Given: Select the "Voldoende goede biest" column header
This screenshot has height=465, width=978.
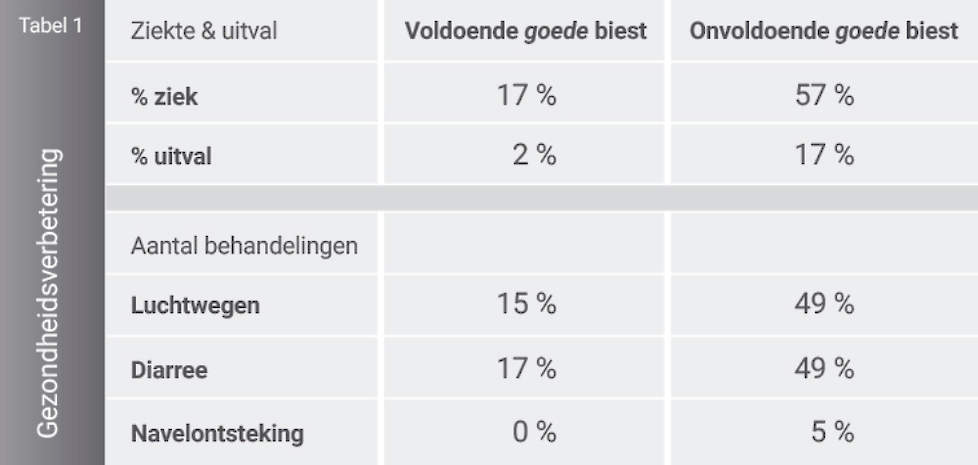Looking at the screenshot, I should (x=525, y=31).
